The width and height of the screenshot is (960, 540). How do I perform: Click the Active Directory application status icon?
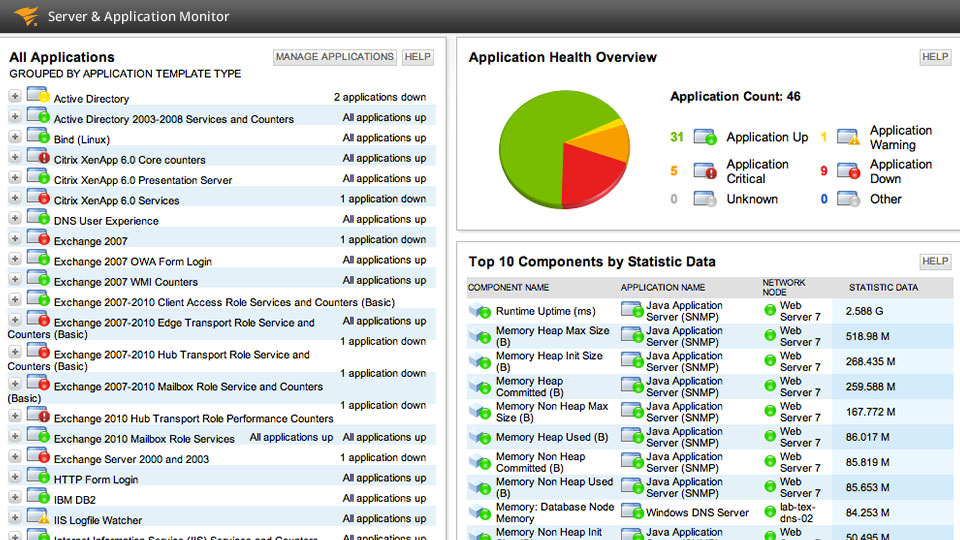point(38,95)
